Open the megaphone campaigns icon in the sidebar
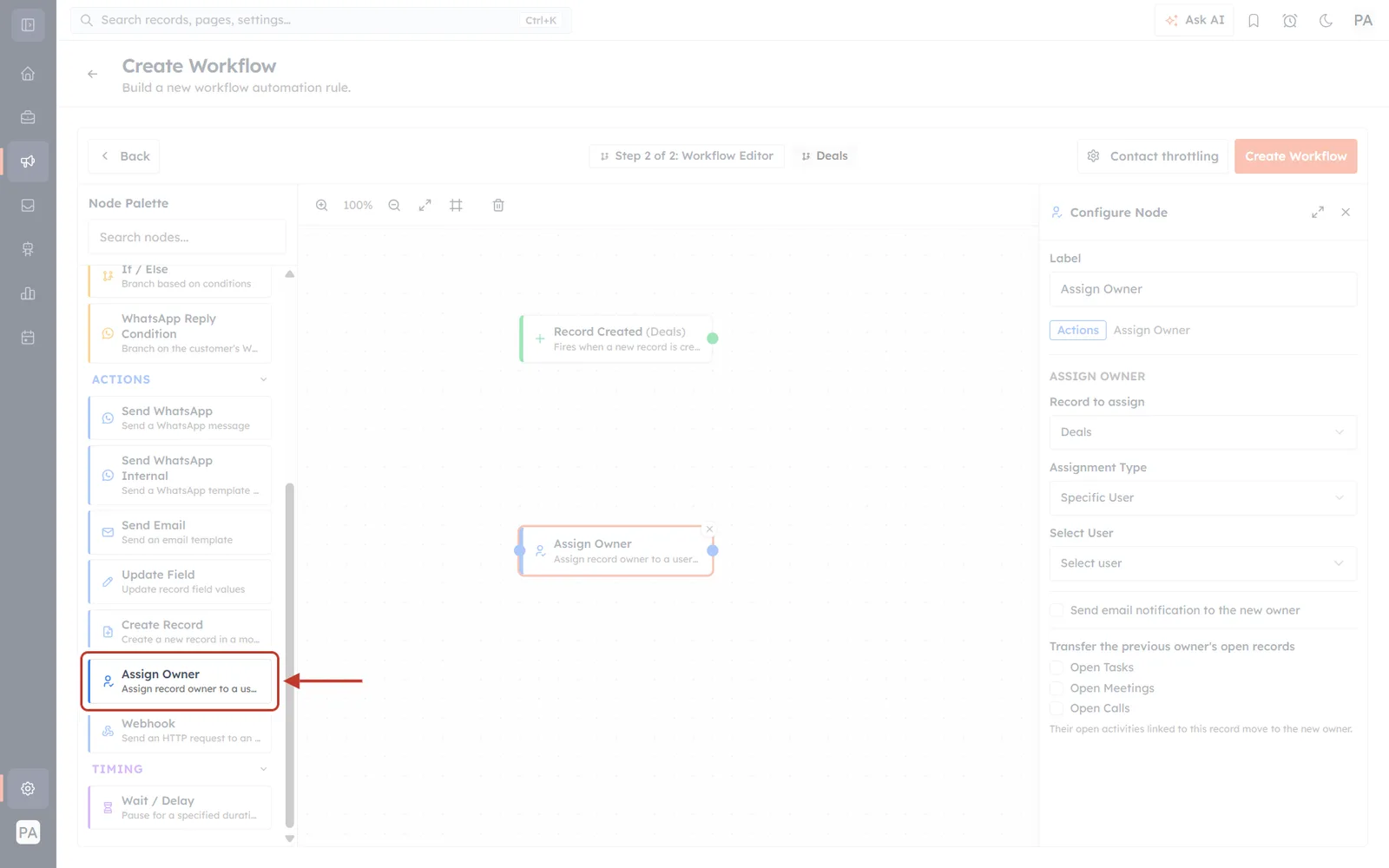 pos(28,161)
